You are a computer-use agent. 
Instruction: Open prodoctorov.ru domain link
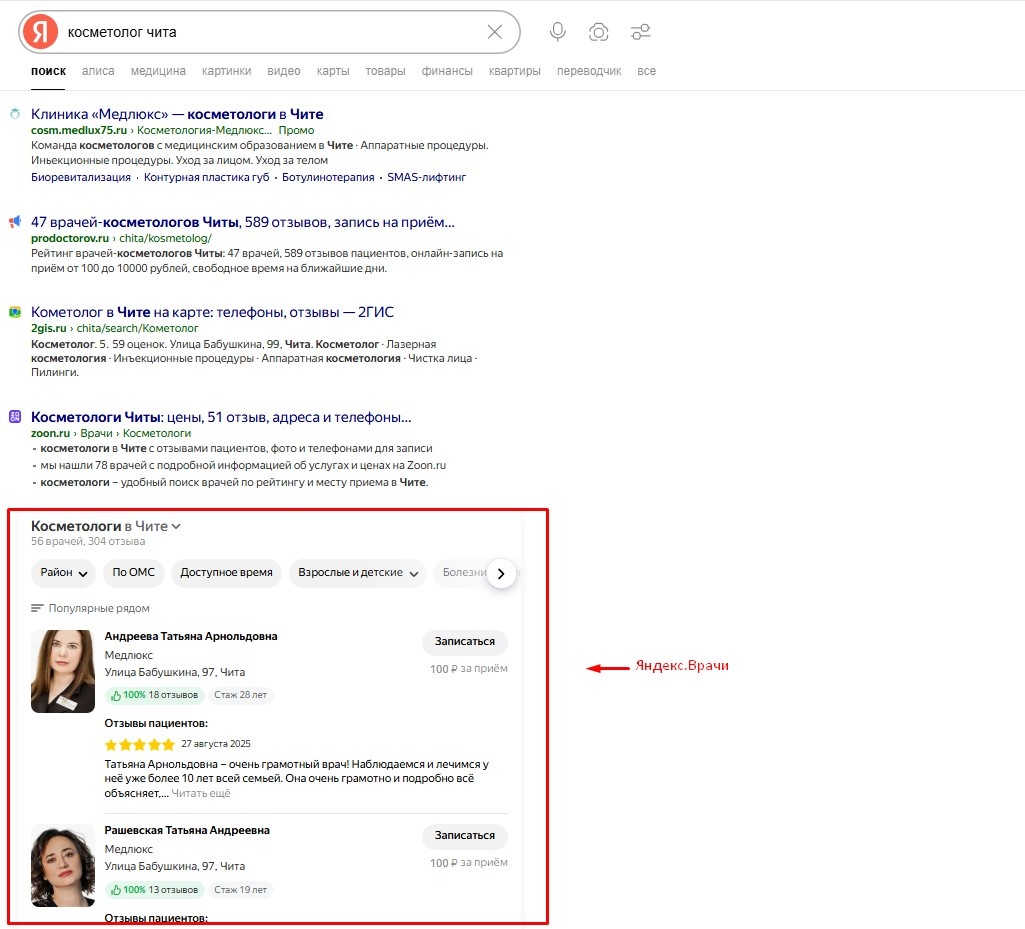click(x=70, y=239)
